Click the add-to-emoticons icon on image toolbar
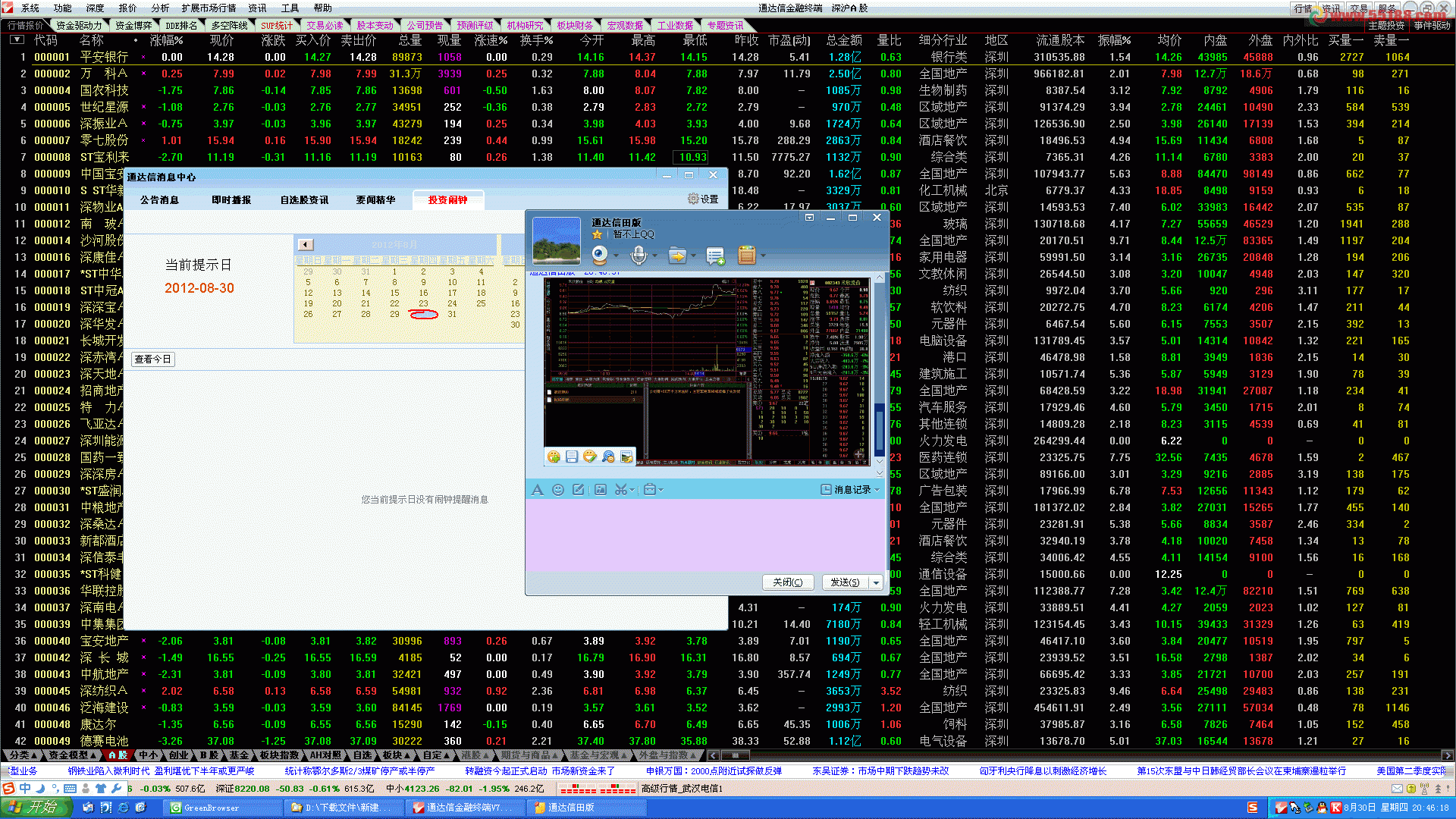Viewport: 1456px width, 819px height. click(x=554, y=457)
